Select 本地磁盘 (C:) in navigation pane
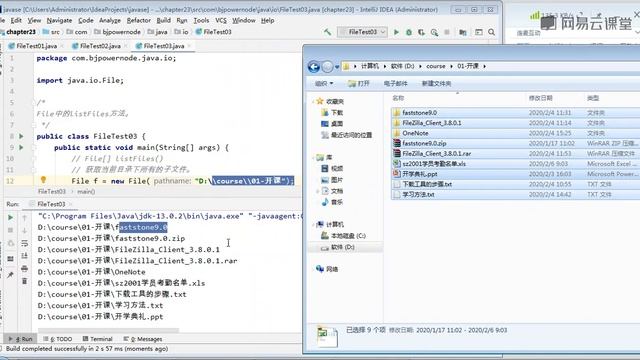This screenshot has width=640, height=360. (x=348, y=236)
